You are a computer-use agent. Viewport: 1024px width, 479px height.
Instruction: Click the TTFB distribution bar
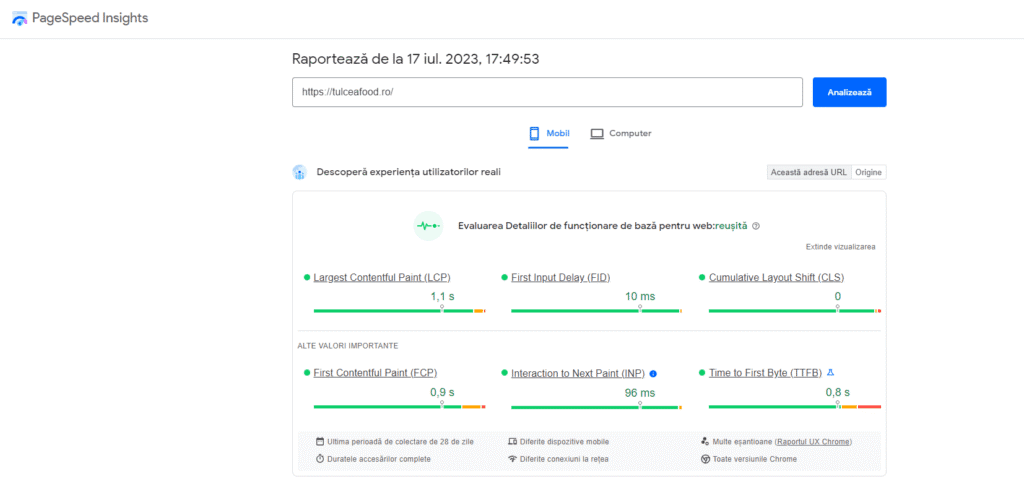click(795, 407)
